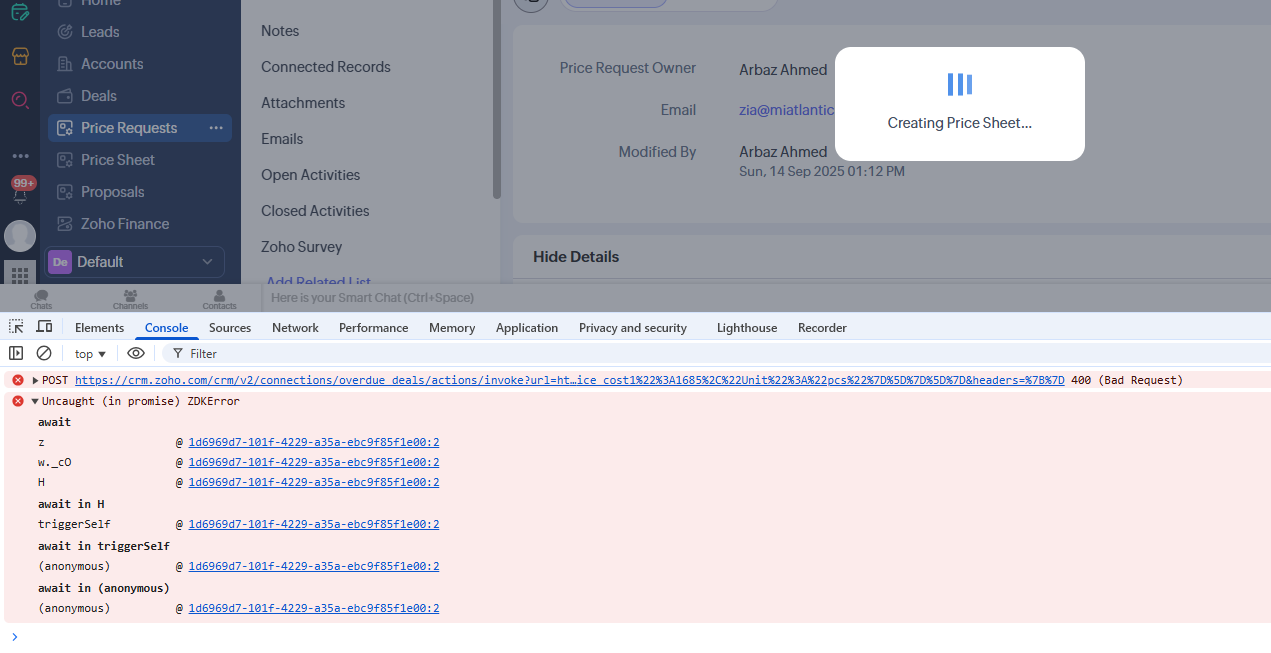Click the Price Sheet module icon
Viewport: 1271px width, 653px height.
click(x=64, y=160)
